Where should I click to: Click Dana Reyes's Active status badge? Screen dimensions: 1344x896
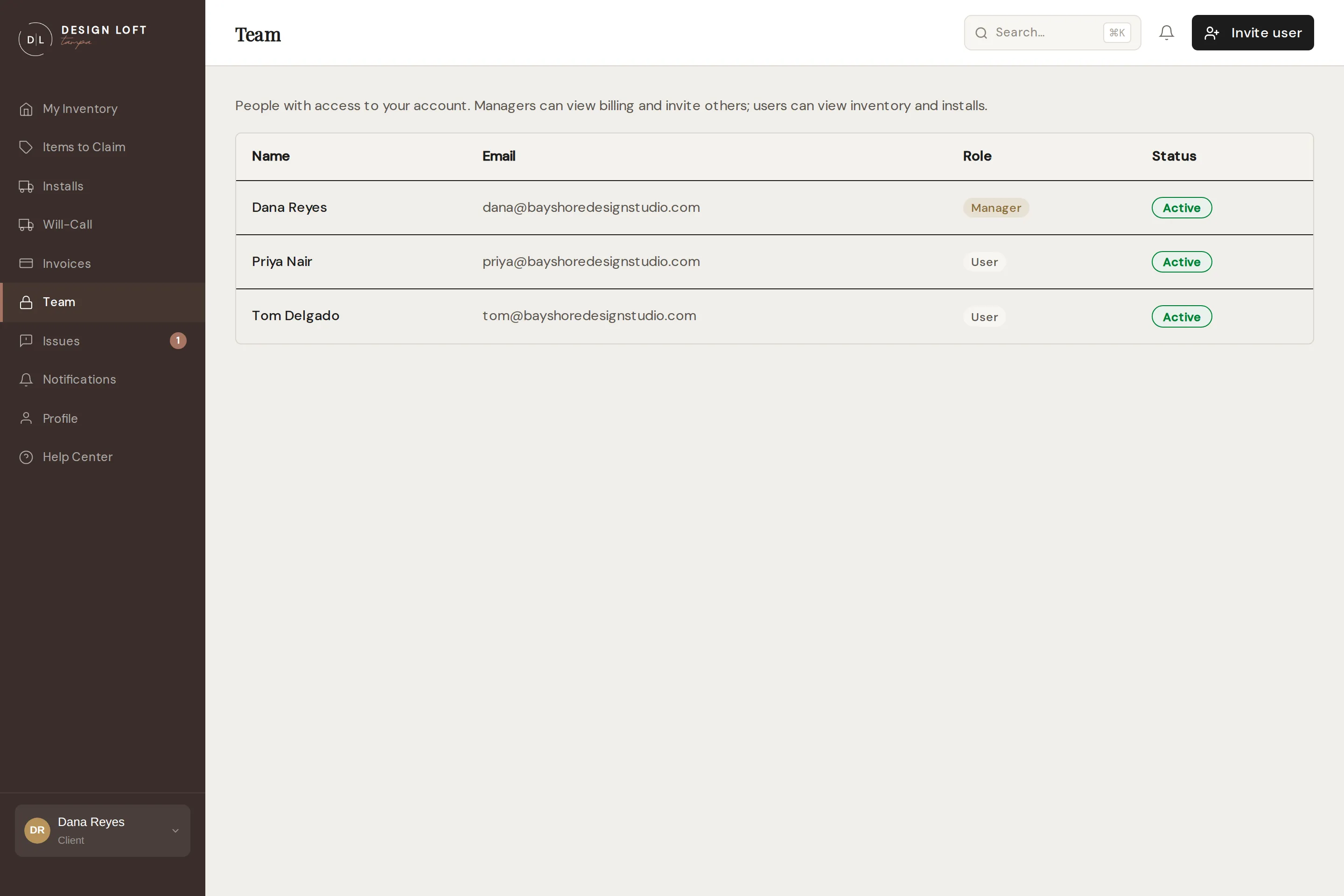[x=1181, y=208]
